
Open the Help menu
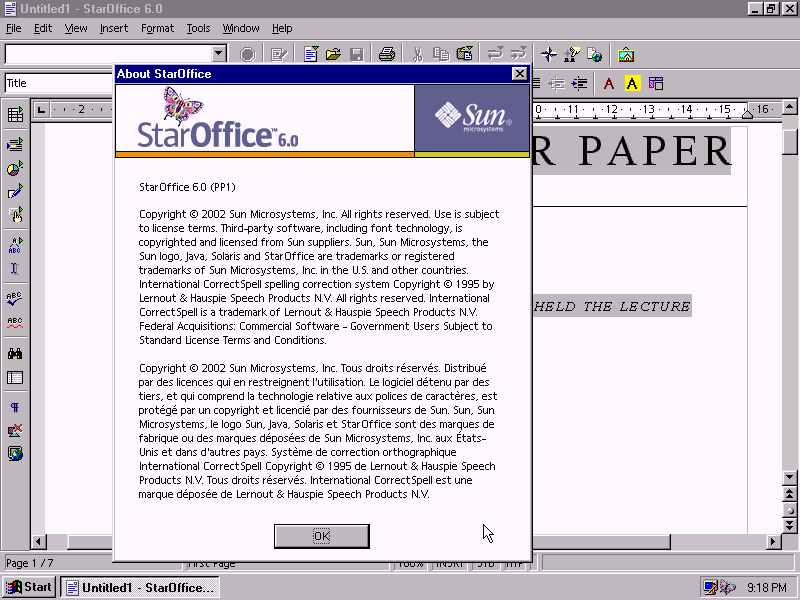282,28
